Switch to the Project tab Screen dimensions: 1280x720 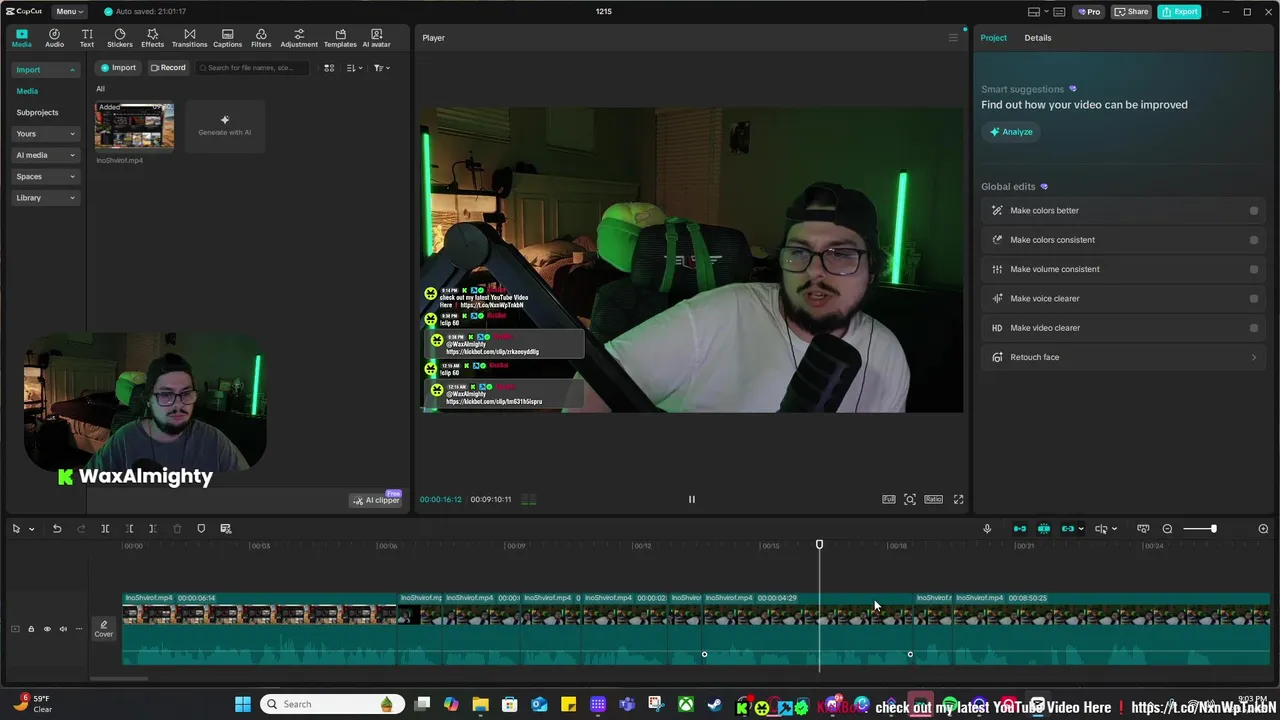coord(993,38)
